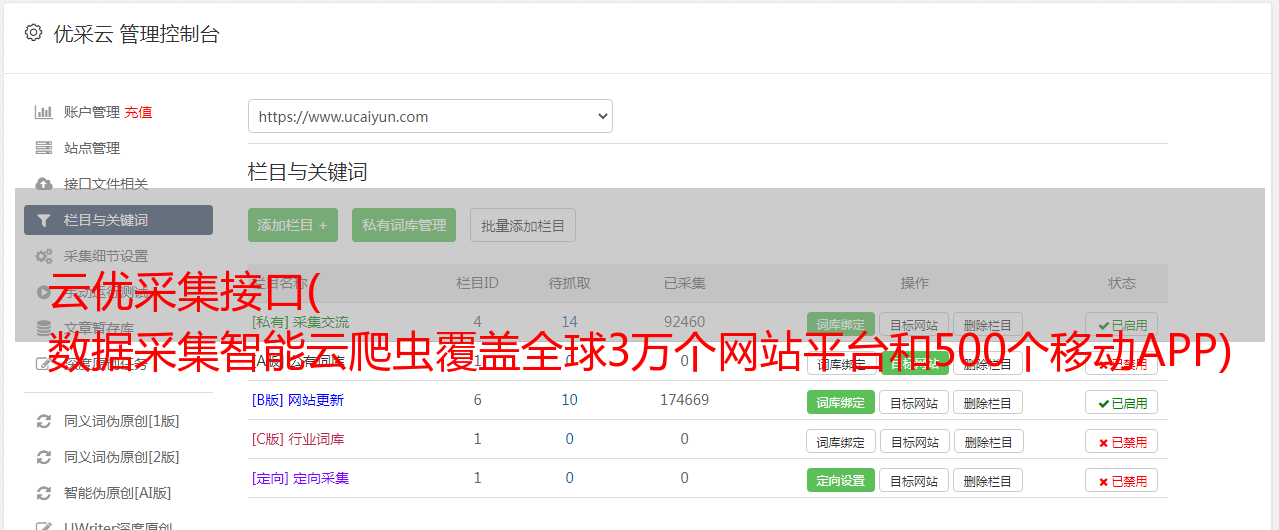Click 词库绑定 for the [B版] 网站更新 row

(841, 402)
